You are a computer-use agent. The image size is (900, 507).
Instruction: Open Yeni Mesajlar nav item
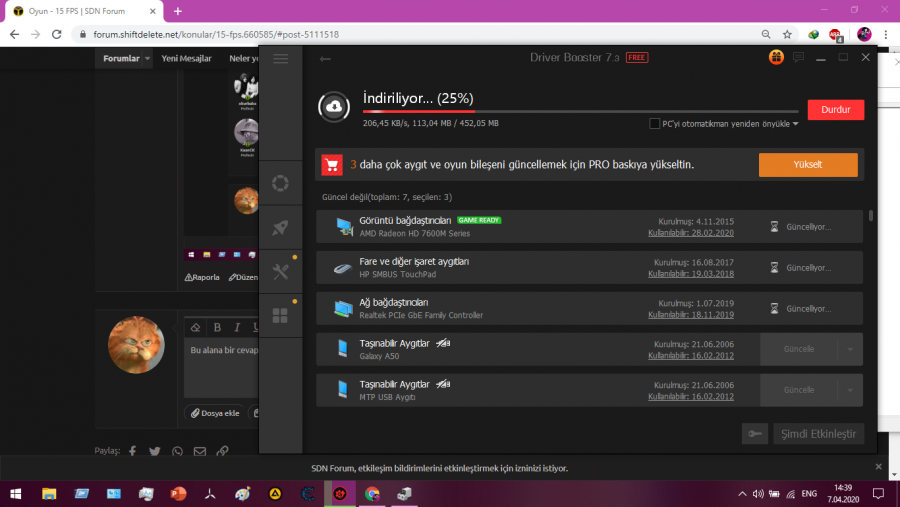tap(186, 59)
